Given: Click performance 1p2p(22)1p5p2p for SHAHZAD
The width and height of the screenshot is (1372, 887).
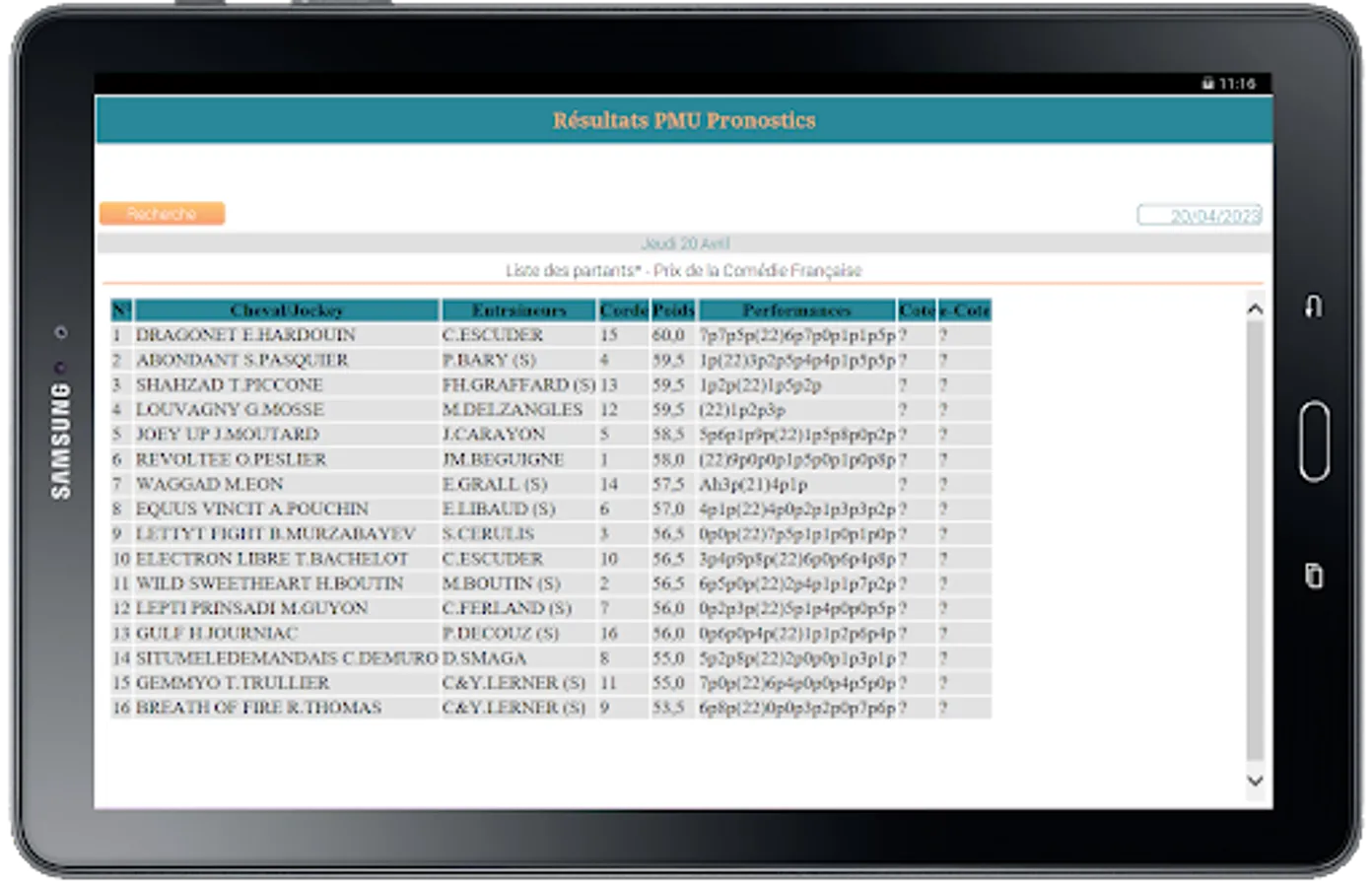Looking at the screenshot, I should 761,384.
